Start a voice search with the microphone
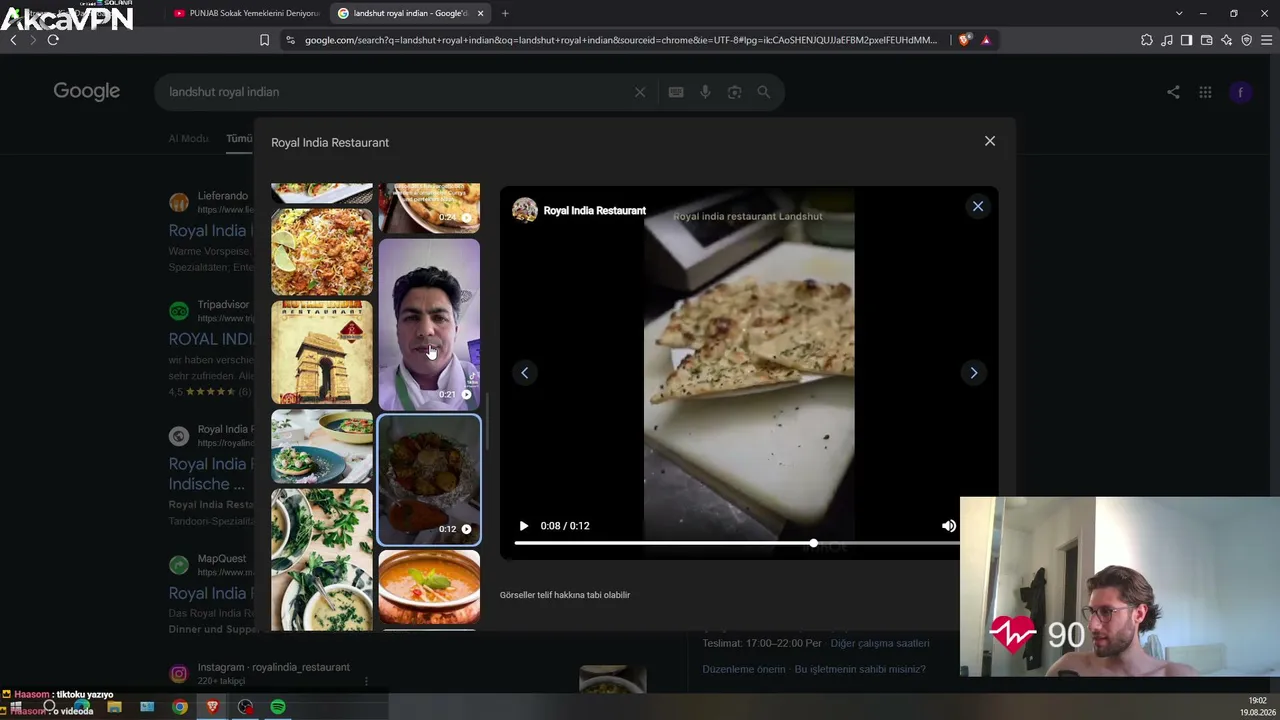This screenshot has width=1280, height=720. [705, 92]
